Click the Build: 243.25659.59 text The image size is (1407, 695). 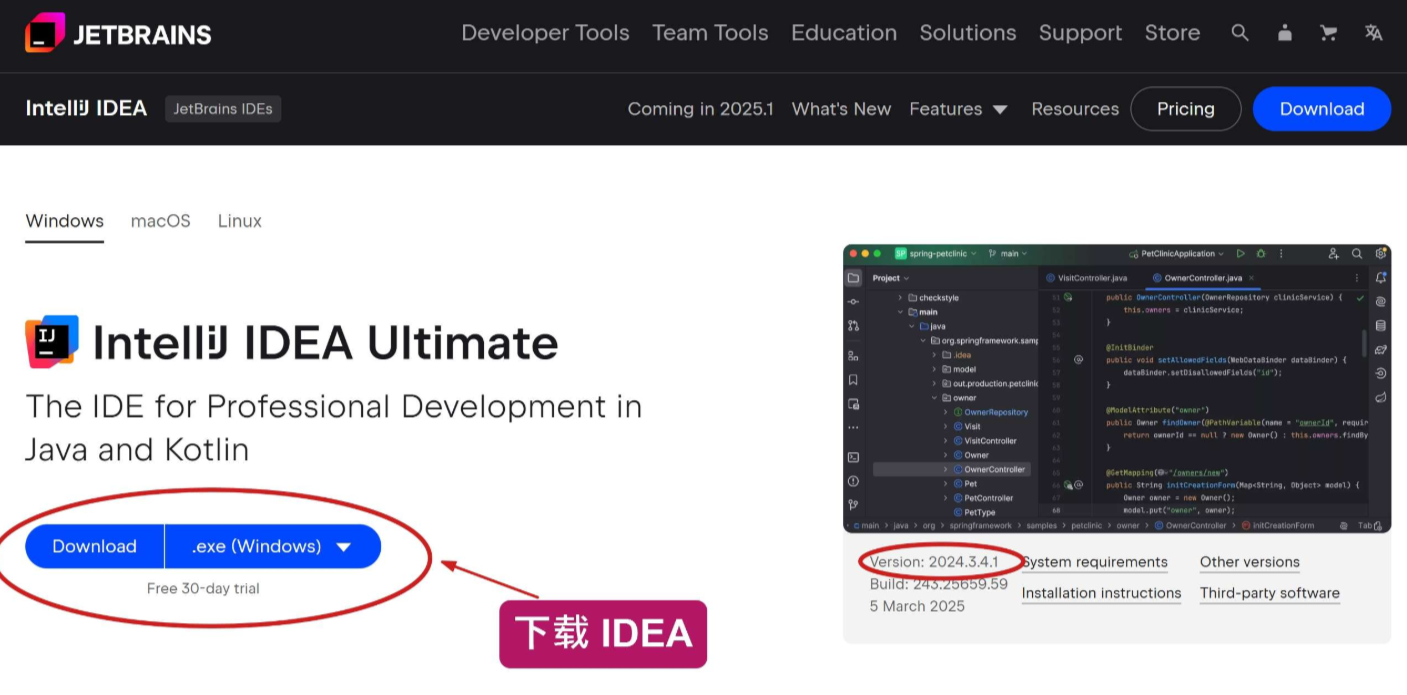[939, 584]
